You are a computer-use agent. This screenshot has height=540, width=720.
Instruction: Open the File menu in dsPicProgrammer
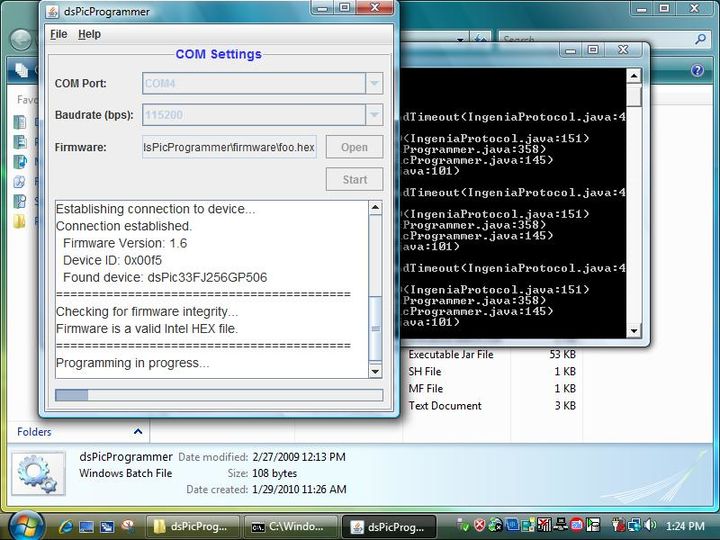[58, 34]
